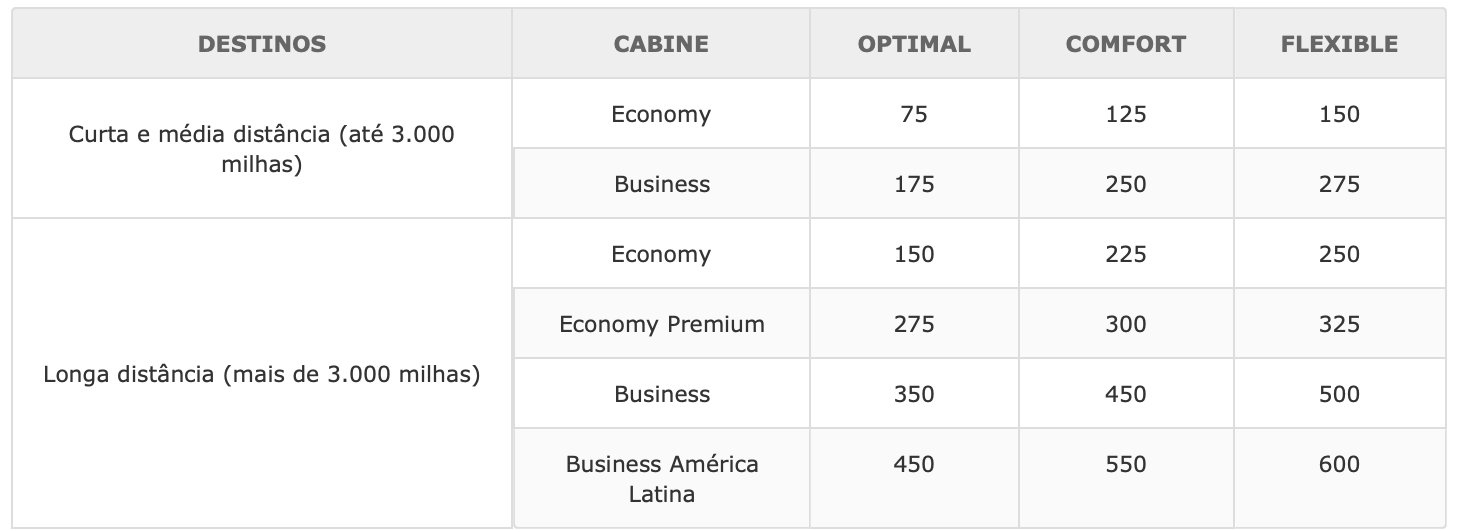Select the OPTIMAL column header
The height and width of the screenshot is (530, 1458).
pos(914,44)
